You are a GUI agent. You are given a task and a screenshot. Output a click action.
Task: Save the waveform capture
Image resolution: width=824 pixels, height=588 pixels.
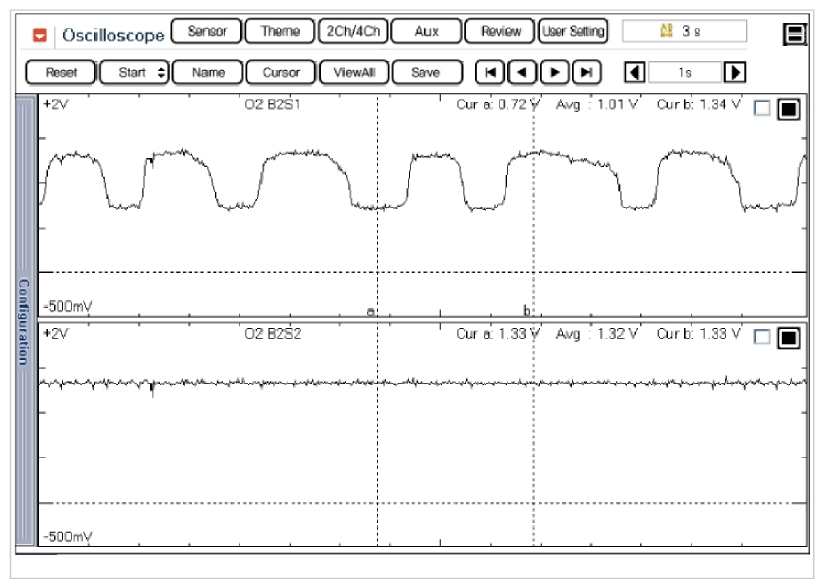(428, 73)
